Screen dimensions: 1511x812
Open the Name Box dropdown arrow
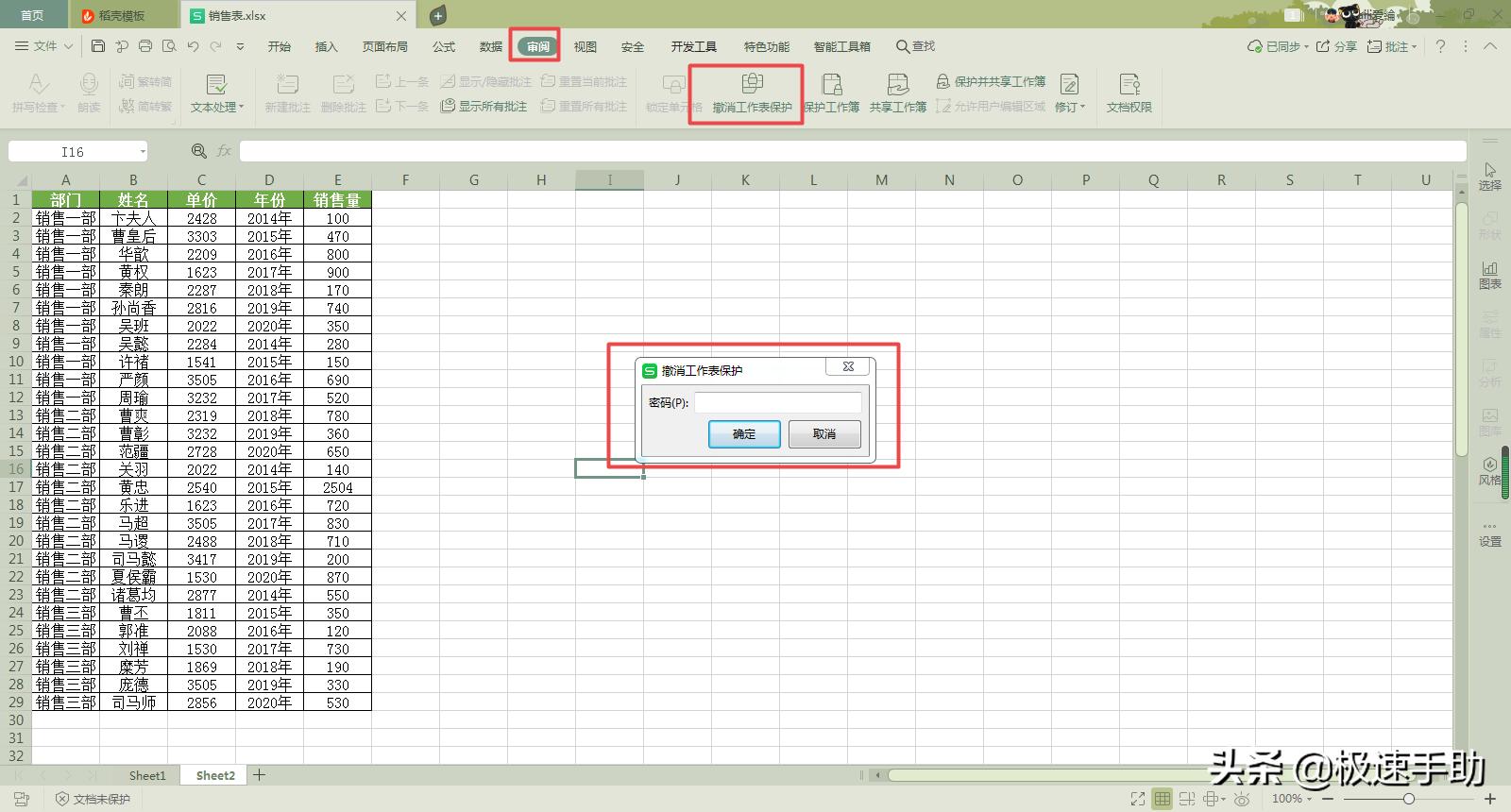point(143,152)
